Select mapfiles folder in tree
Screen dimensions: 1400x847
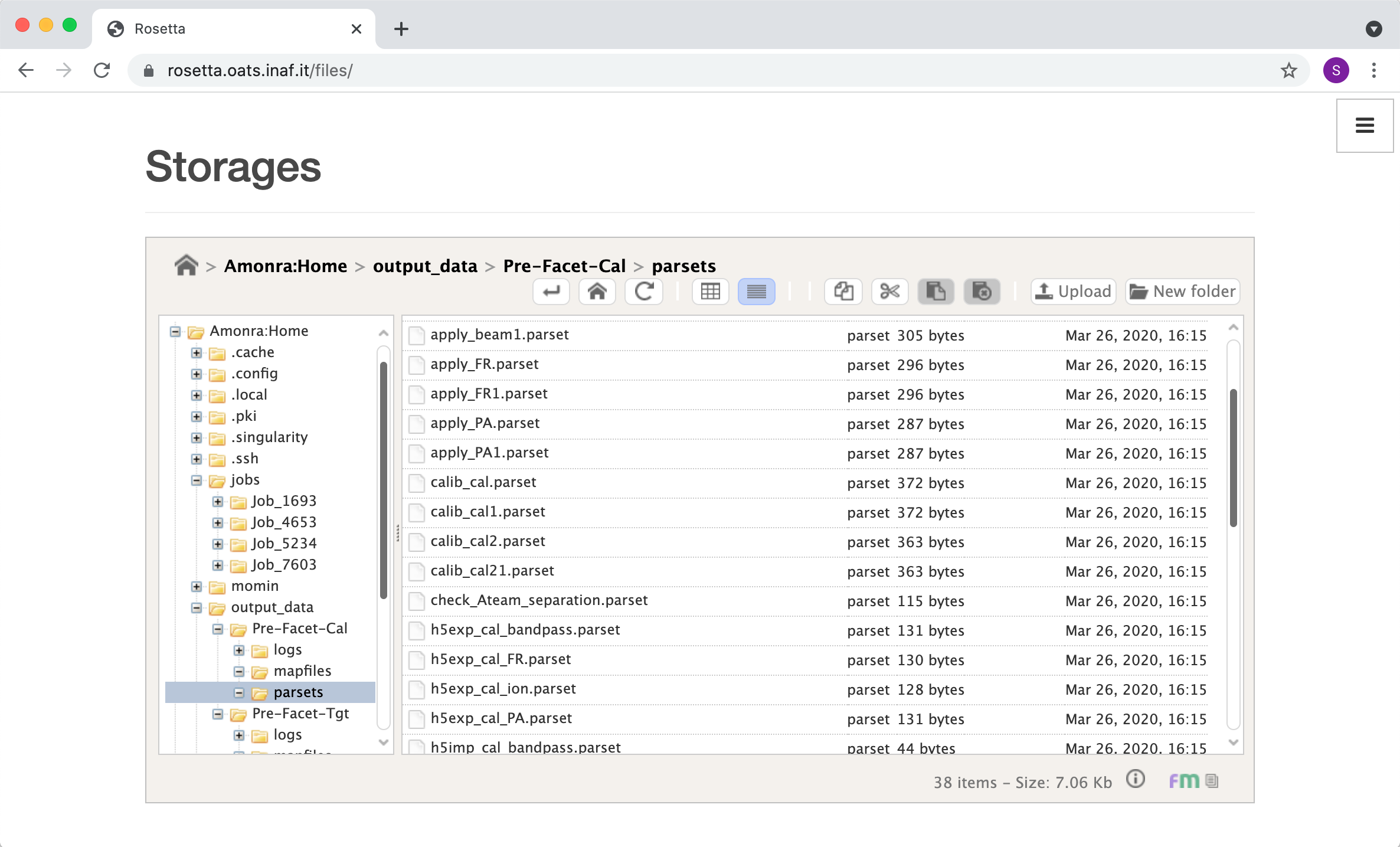[302, 671]
